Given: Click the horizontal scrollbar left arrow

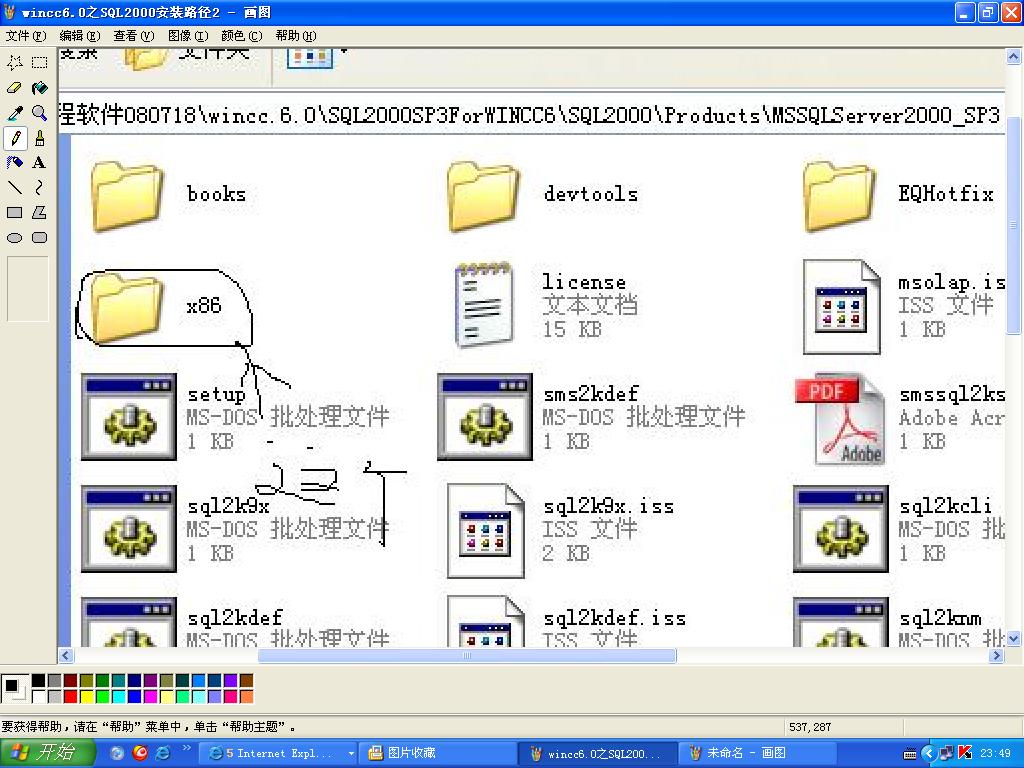Looking at the screenshot, I should 66,655.
